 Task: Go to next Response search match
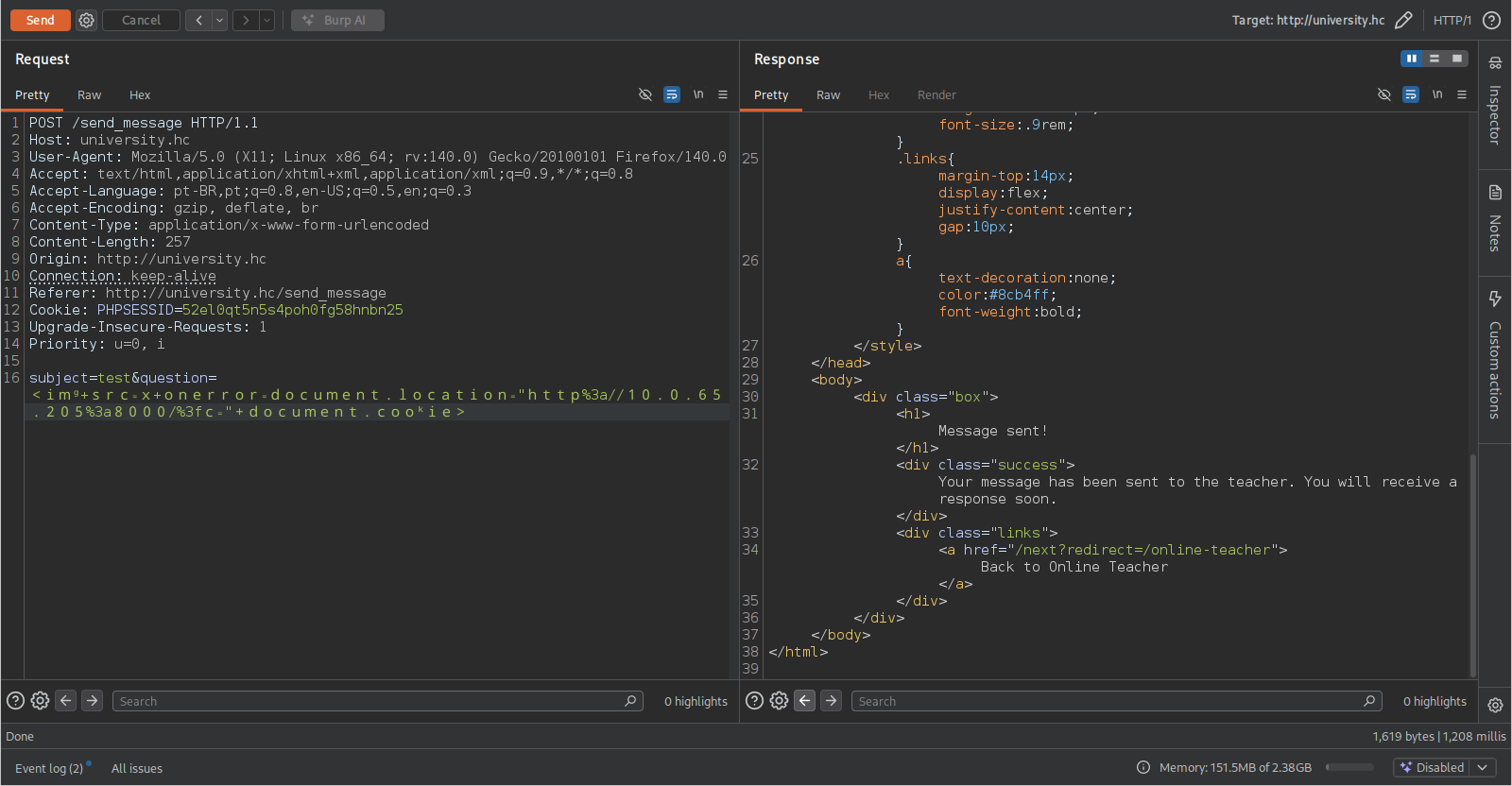pyautogui.click(x=831, y=701)
